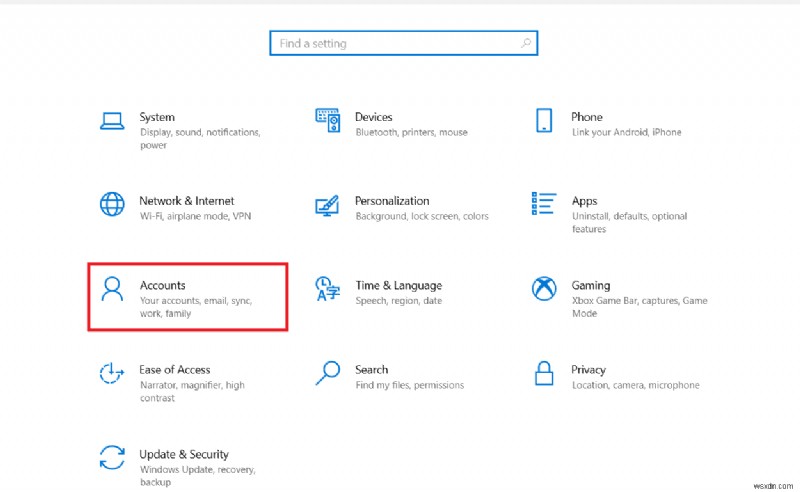Click the Ease of Access icon

(112, 374)
